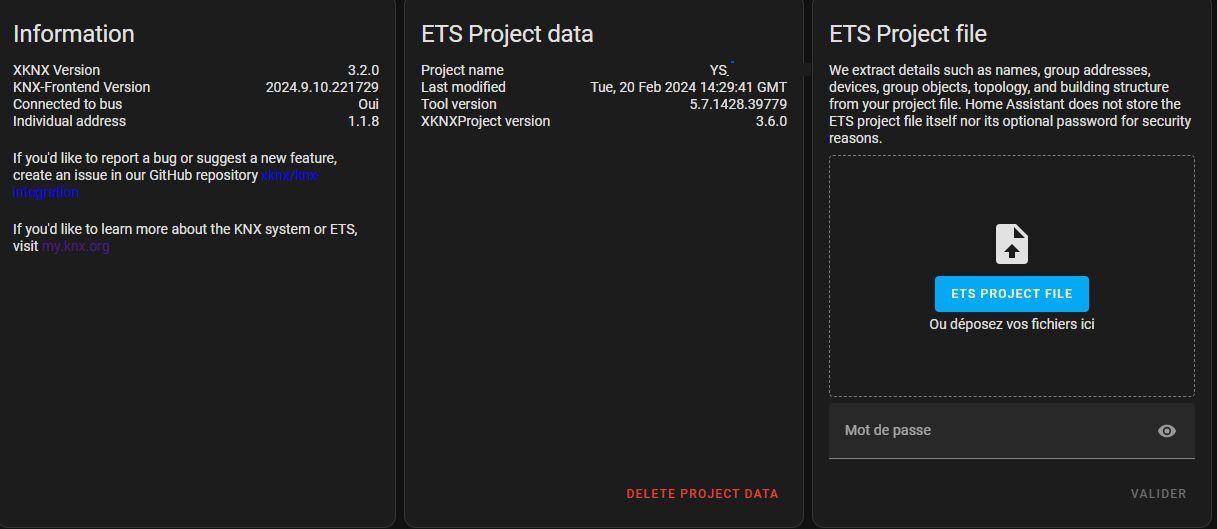
Task: Click the Last modified timestamp
Action: click(688, 87)
